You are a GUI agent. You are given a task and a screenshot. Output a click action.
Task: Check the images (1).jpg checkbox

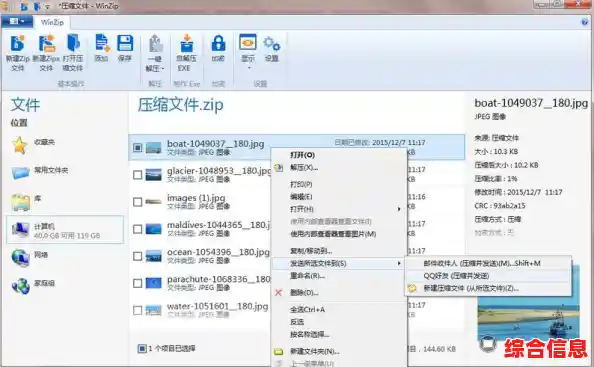(138, 202)
